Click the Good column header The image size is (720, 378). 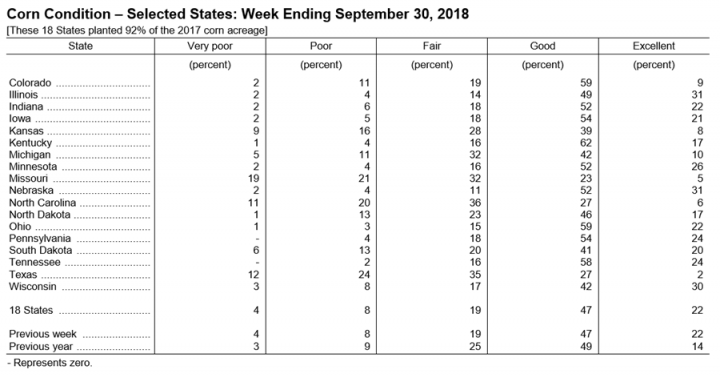click(543, 46)
